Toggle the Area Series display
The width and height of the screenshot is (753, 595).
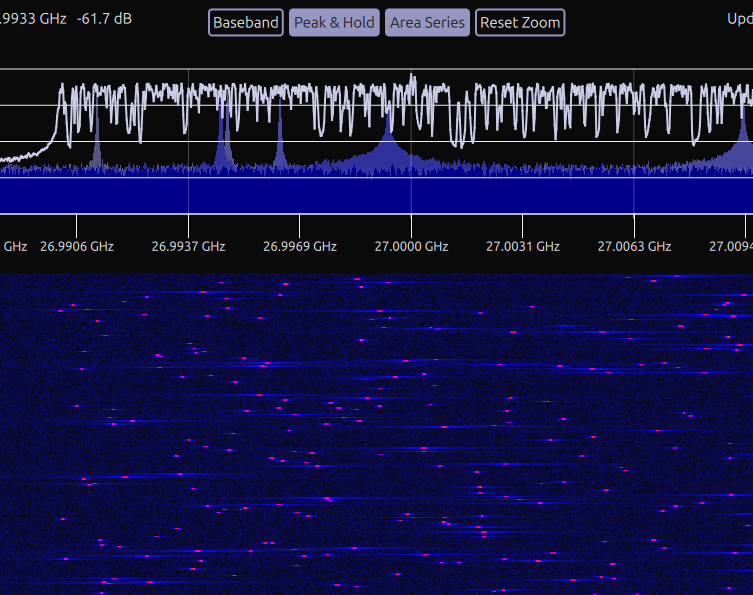coord(427,23)
